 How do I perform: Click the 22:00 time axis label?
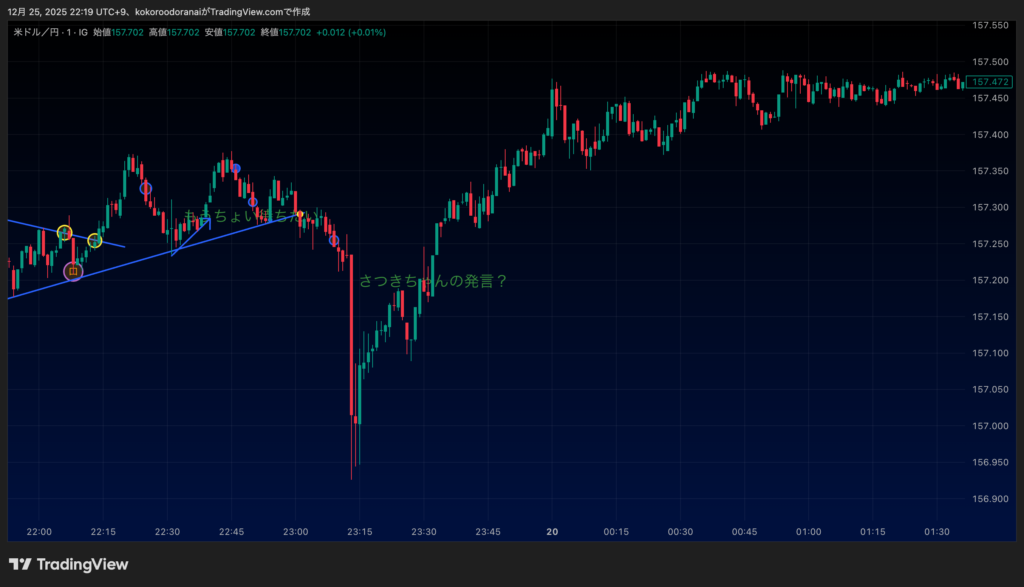39,531
